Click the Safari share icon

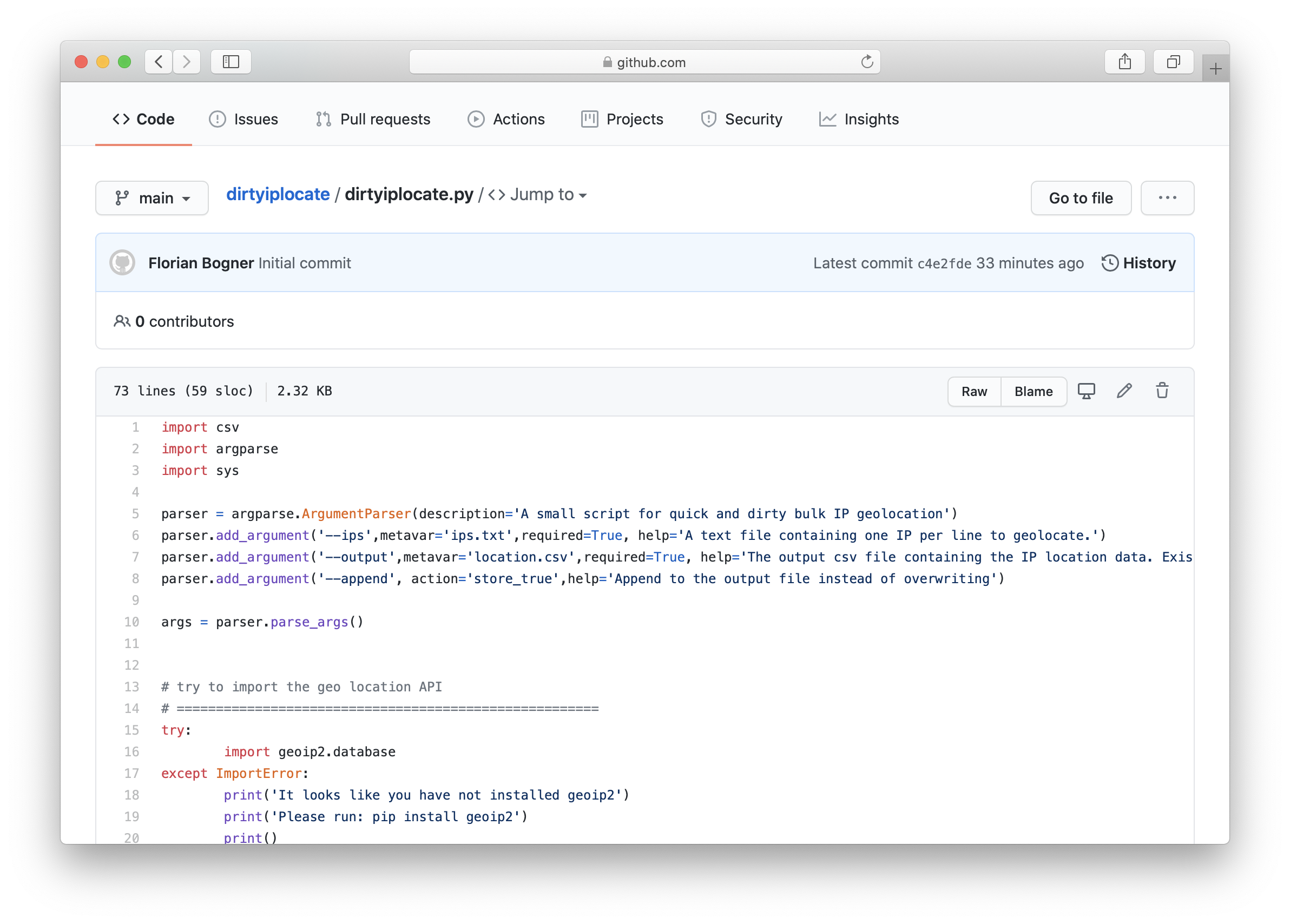click(x=1124, y=62)
